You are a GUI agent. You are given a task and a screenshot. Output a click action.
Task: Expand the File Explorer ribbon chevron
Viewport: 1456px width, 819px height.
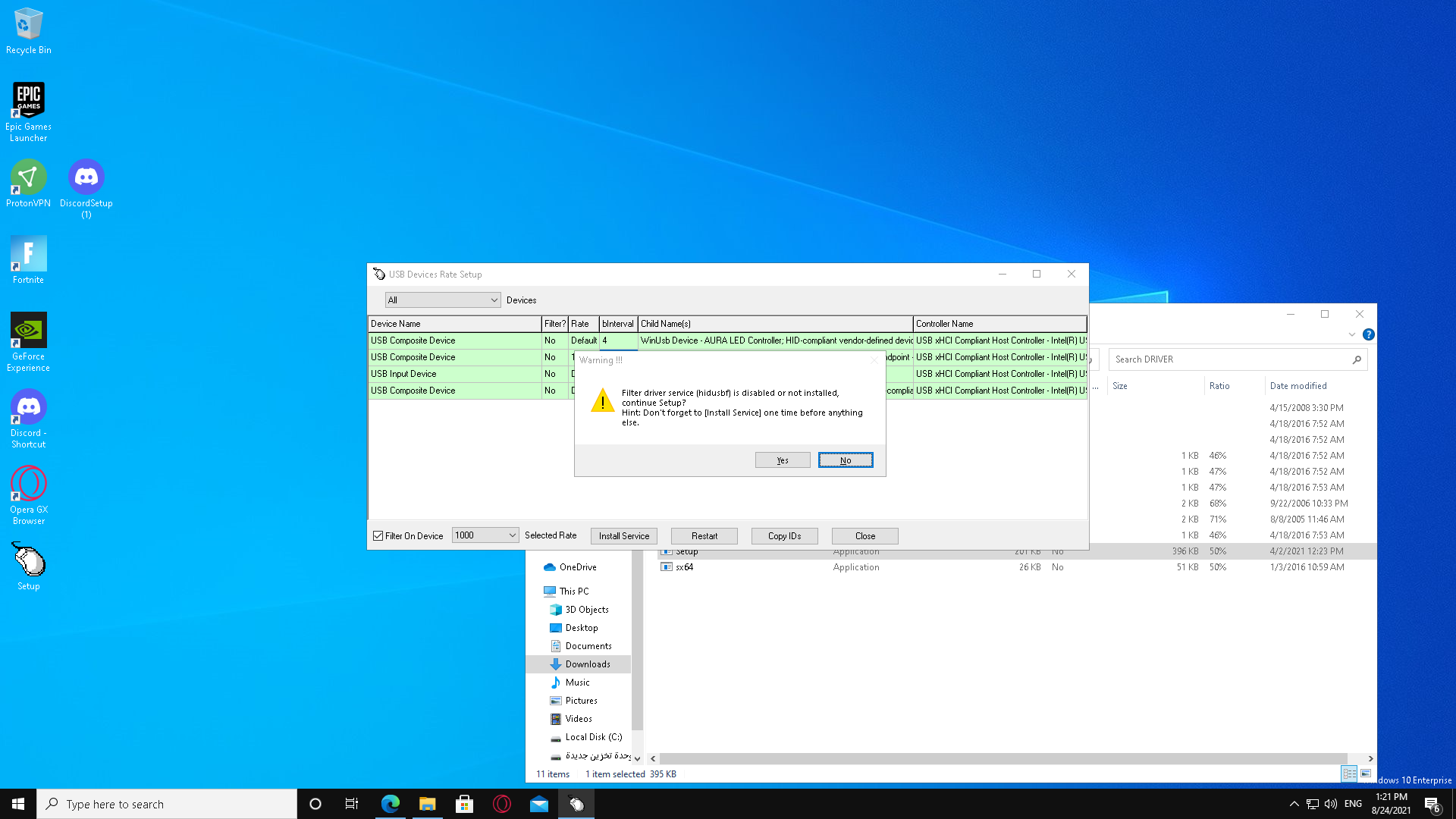tap(1351, 334)
